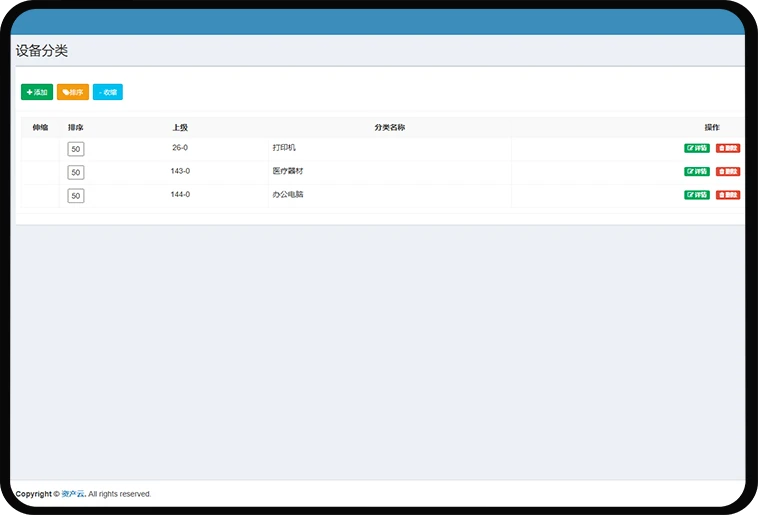Focus the sort order field for 医疗器材

tap(76, 172)
